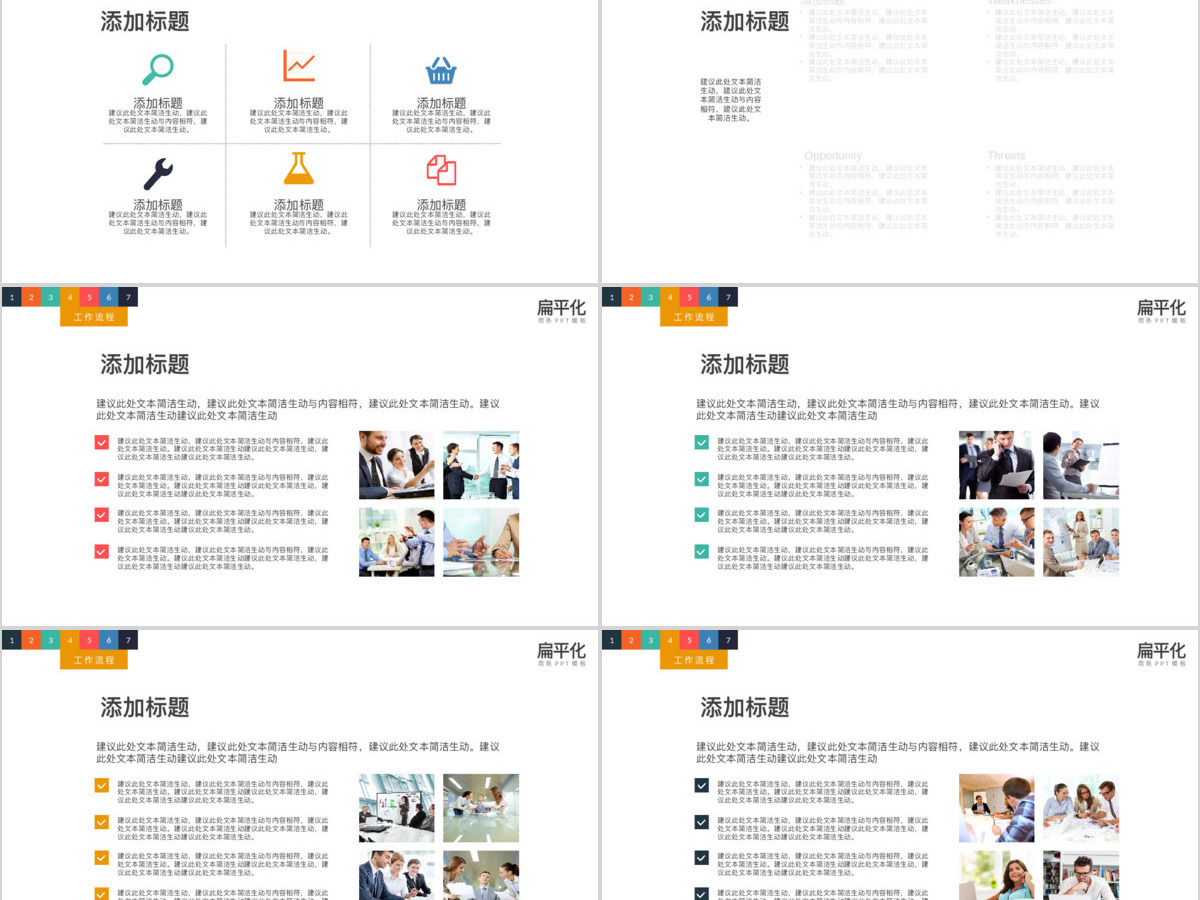Click photo of man in plaid shirt

[997, 808]
